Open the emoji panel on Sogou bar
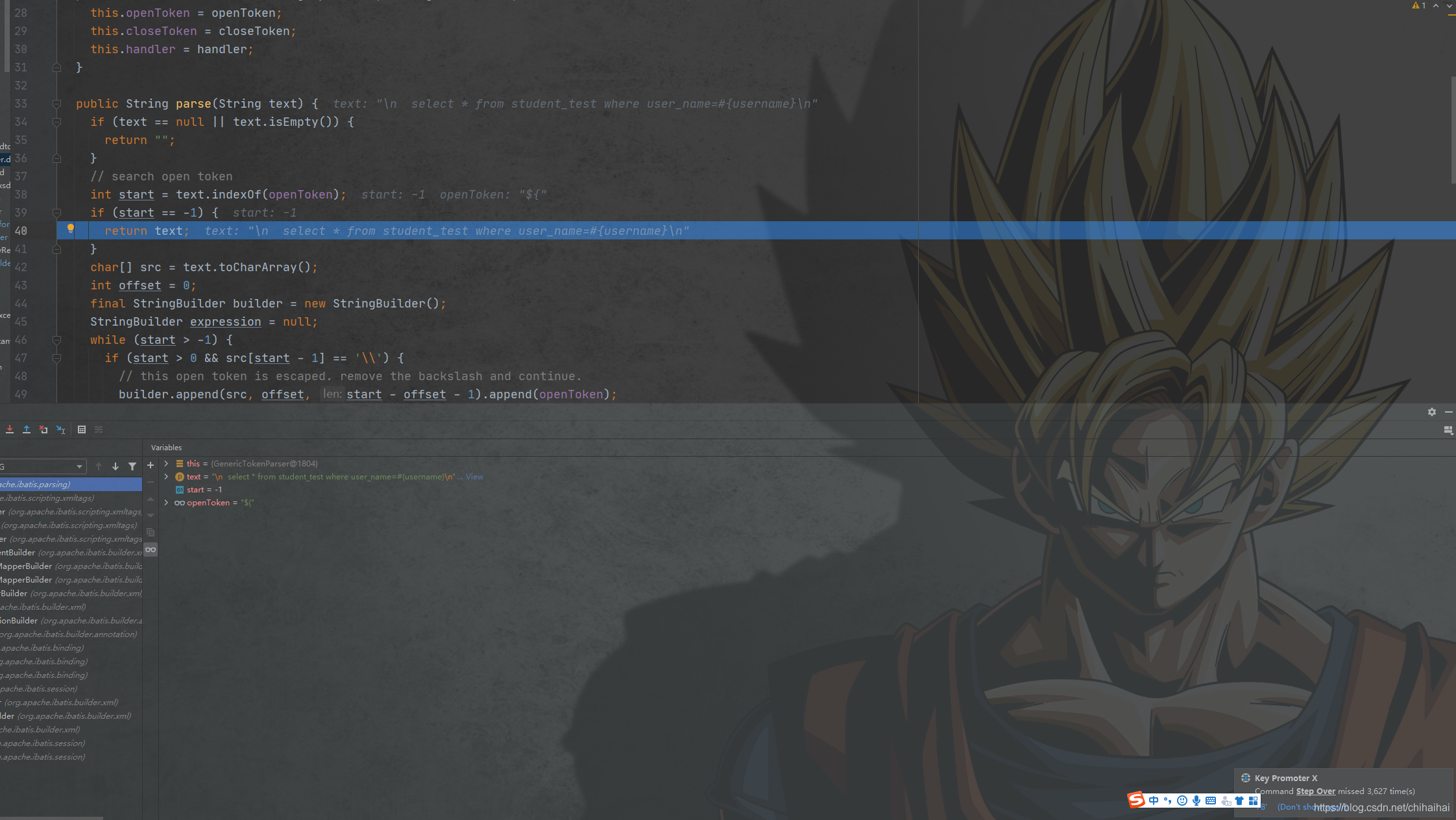1456x820 pixels. (x=1182, y=801)
